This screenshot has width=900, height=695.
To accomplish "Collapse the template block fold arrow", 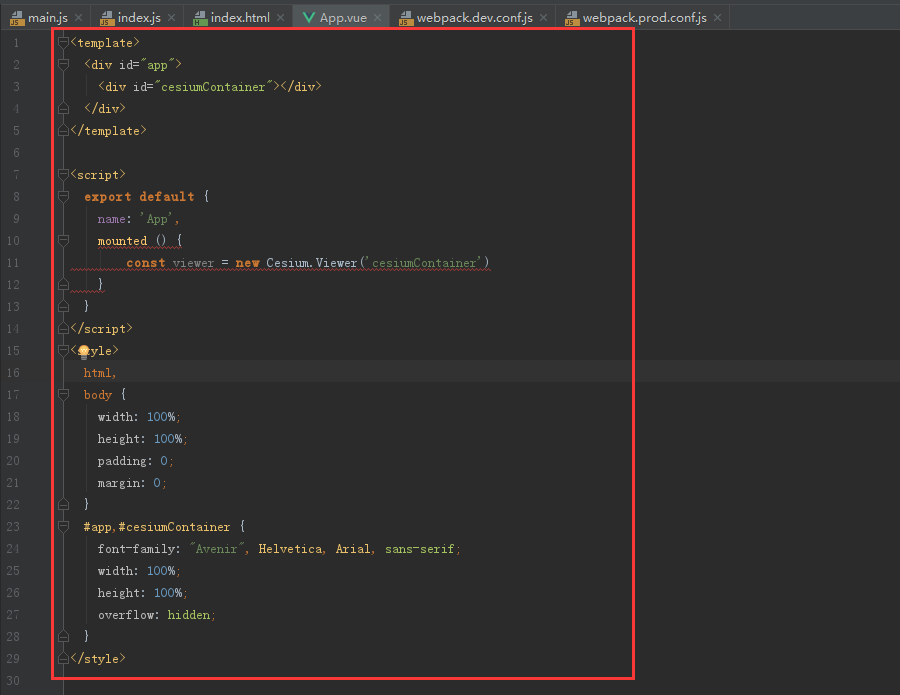I will 63,42.
